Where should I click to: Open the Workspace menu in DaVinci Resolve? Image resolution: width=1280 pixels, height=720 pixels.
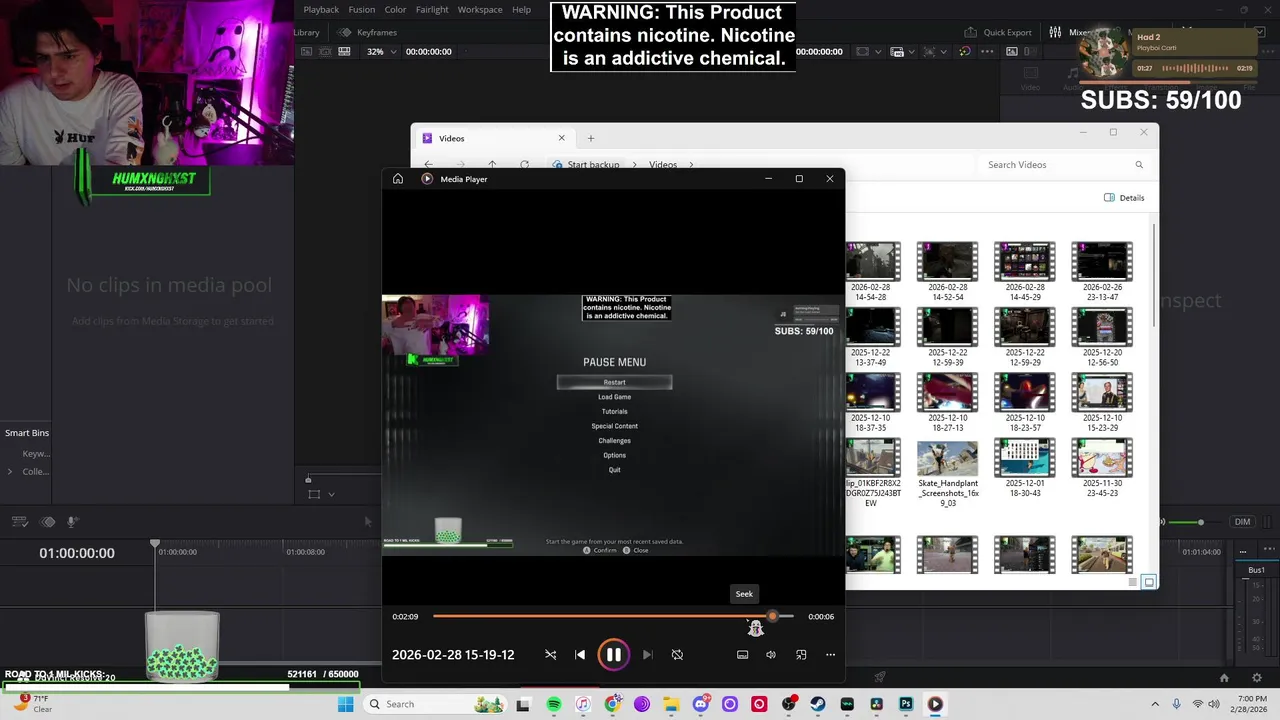click(x=480, y=10)
